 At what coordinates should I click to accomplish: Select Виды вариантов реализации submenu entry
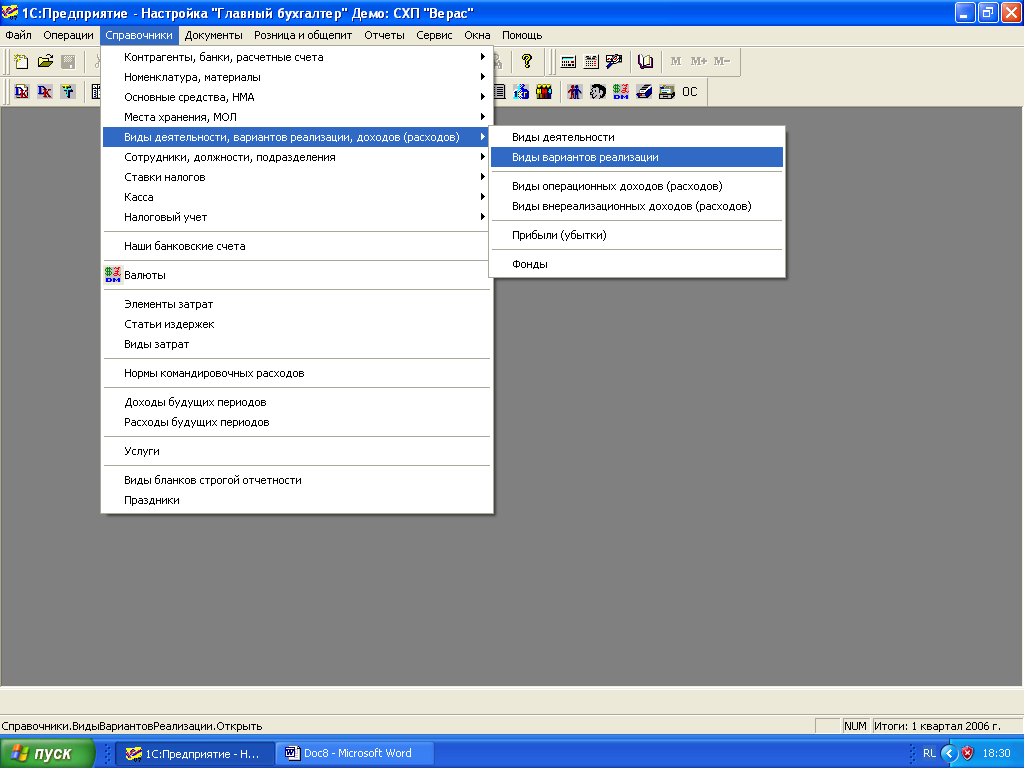pyautogui.click(x=637, y=157)
